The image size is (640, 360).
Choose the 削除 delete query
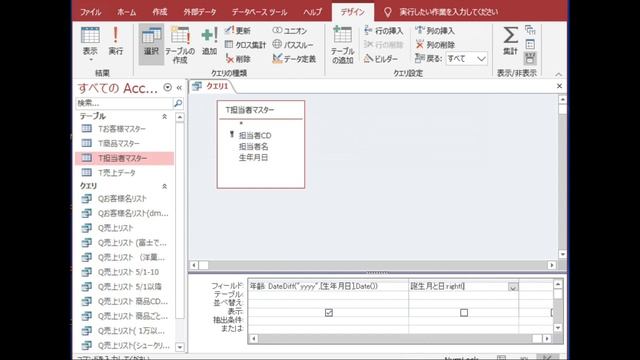click(238, 59)
